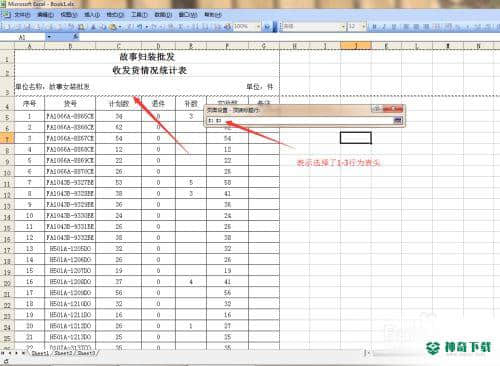Image resolution: width=500 pixels, height=366 pixels.
Task: Open the 文件(F) menu
Action: pyautogui.click(x=22, y=15)
